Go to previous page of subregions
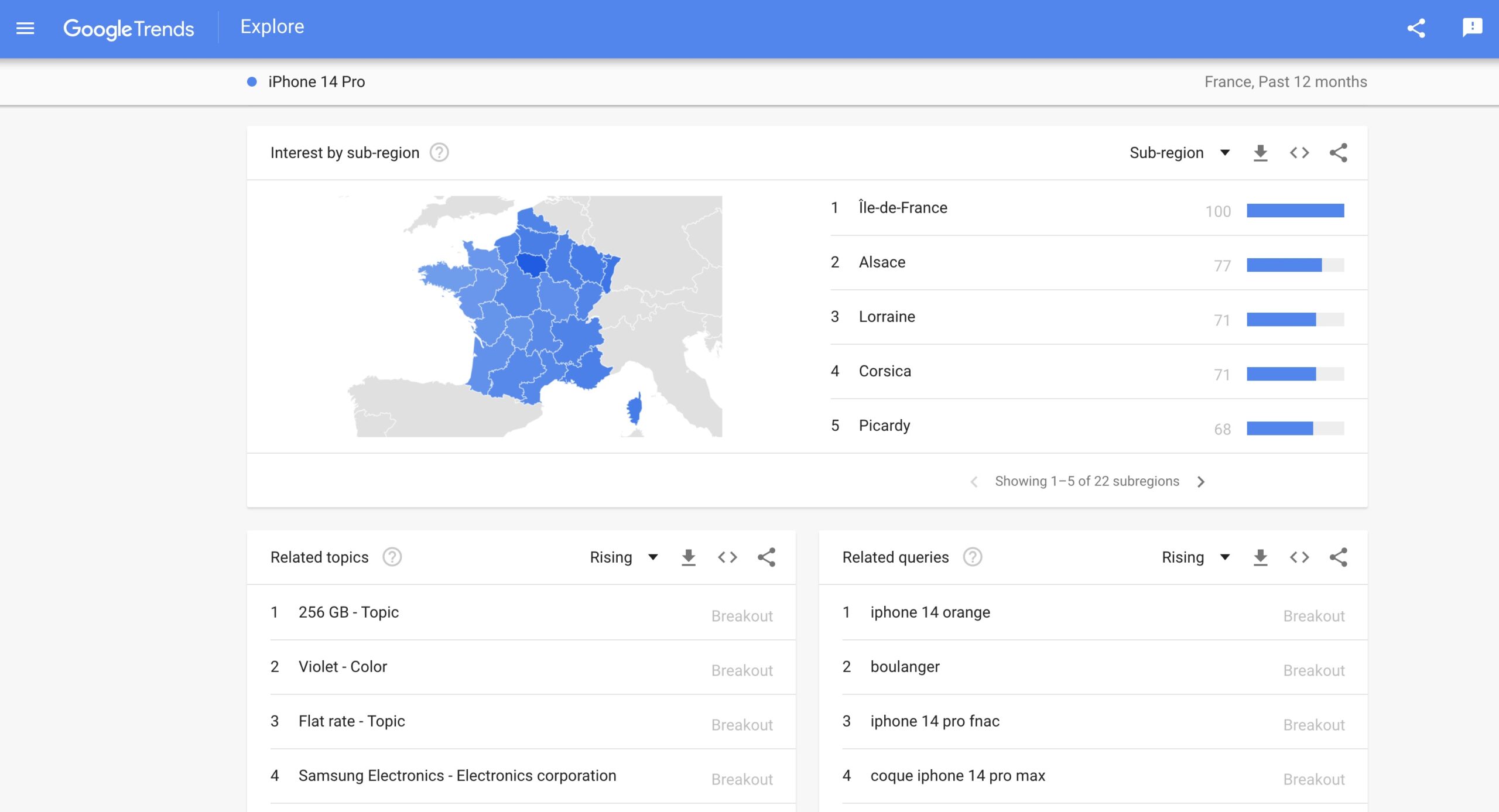1499x812 pixels. click(974, 482)
